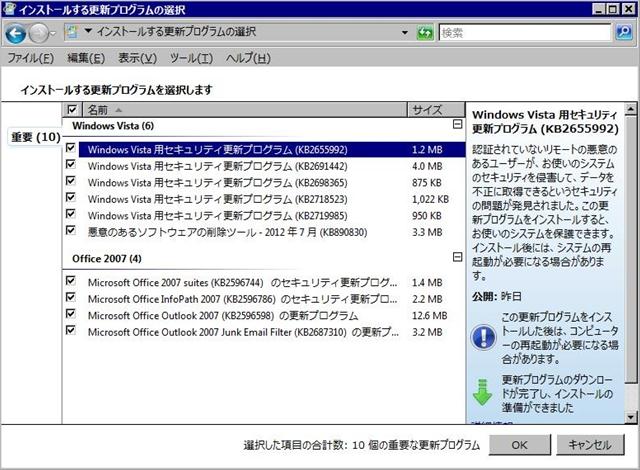The height and width of the screenshot is (470, 640).
Task: Uncheck the Outlook Junk Email Filter KB2687310 checkbox
Action: pos(71,330)
